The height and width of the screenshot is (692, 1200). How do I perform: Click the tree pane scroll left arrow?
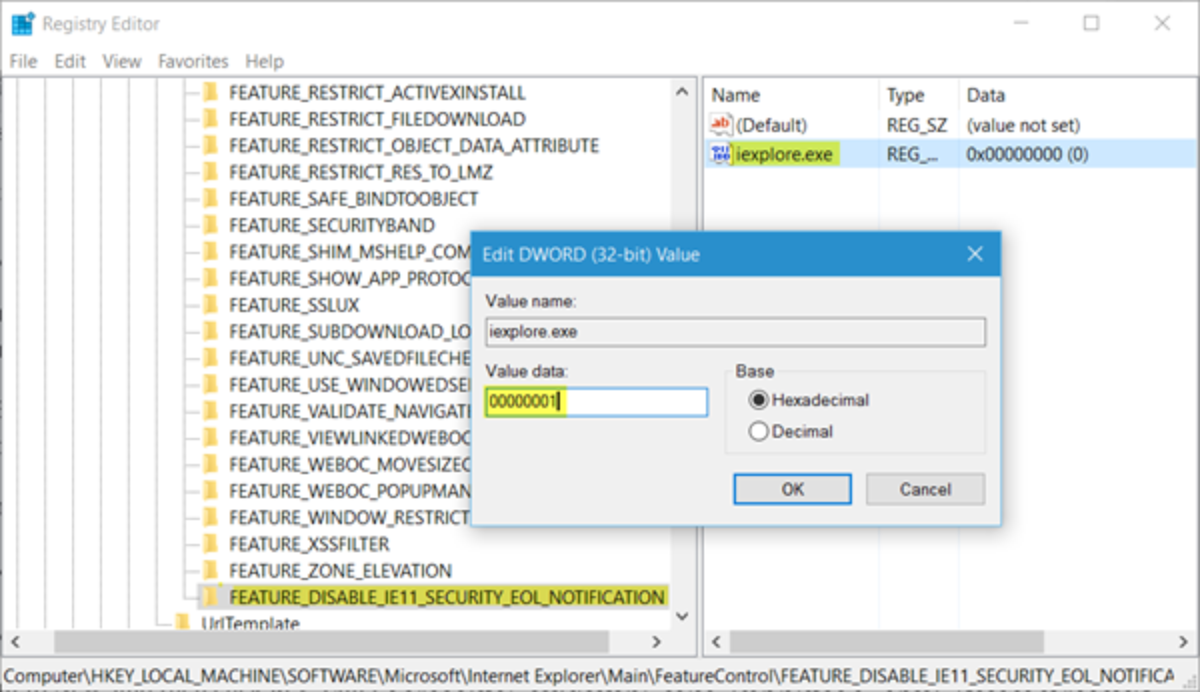14,641
